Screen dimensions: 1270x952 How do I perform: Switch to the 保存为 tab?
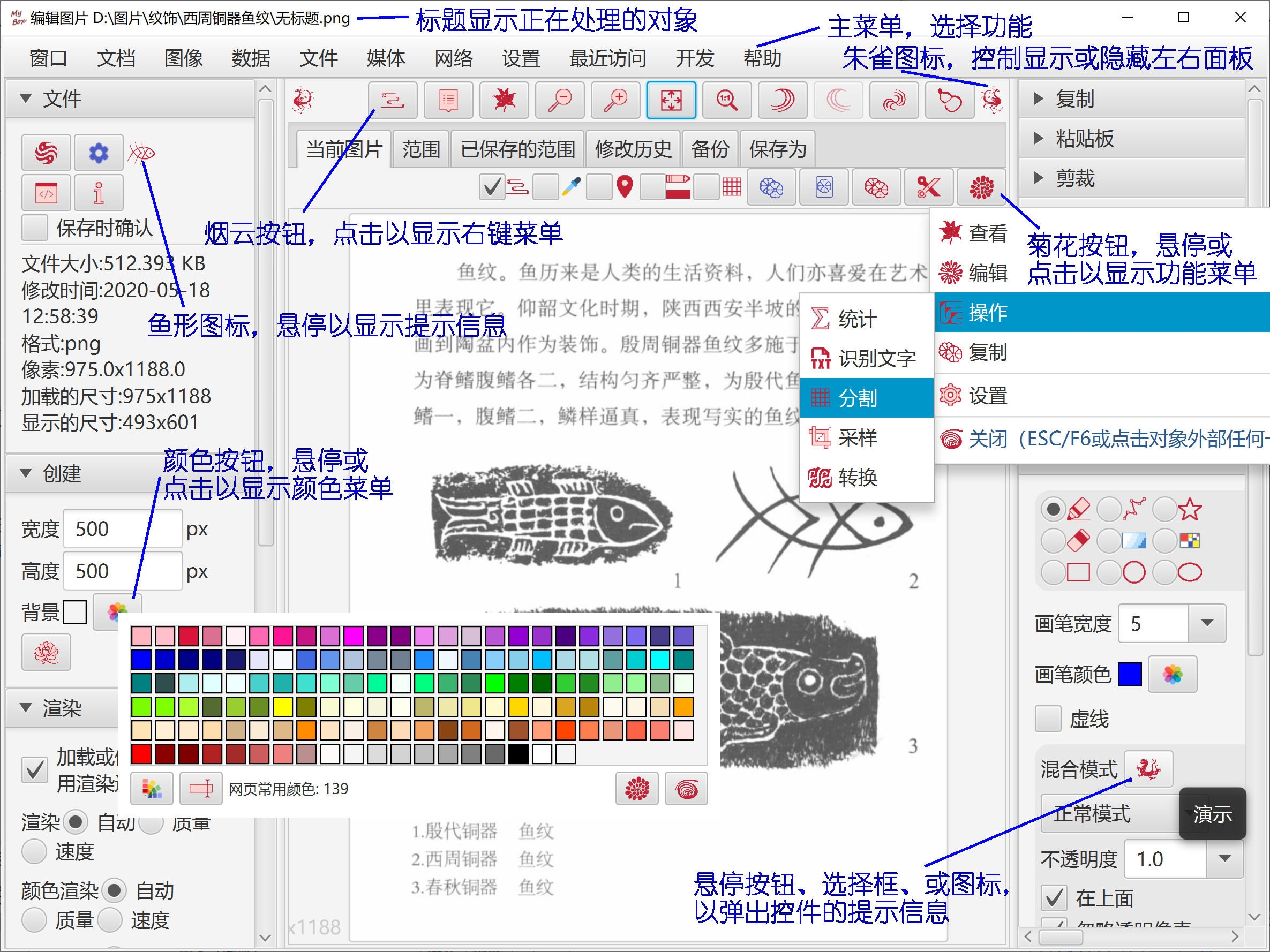777,149
